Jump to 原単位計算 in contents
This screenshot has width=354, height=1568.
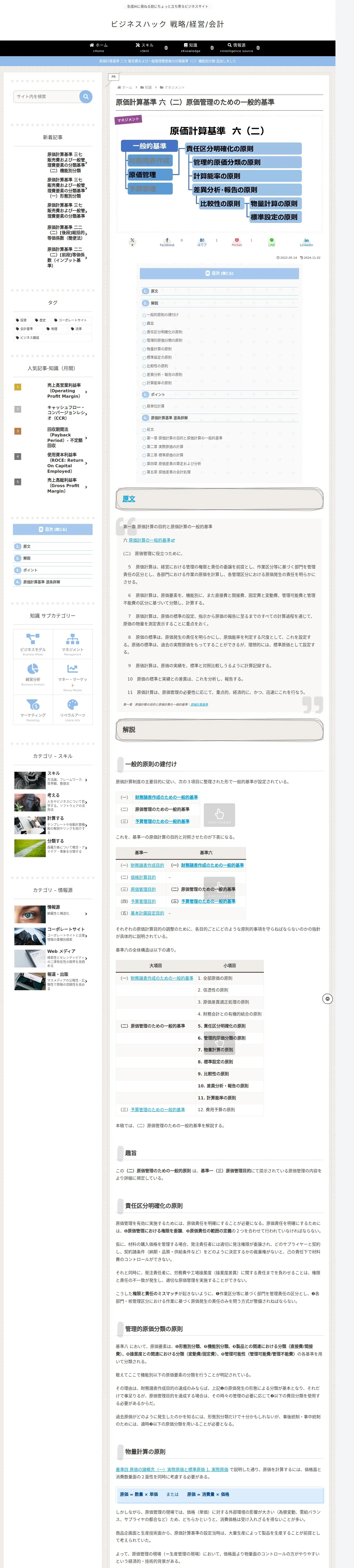pyautogui.click(x=155, y=406)
